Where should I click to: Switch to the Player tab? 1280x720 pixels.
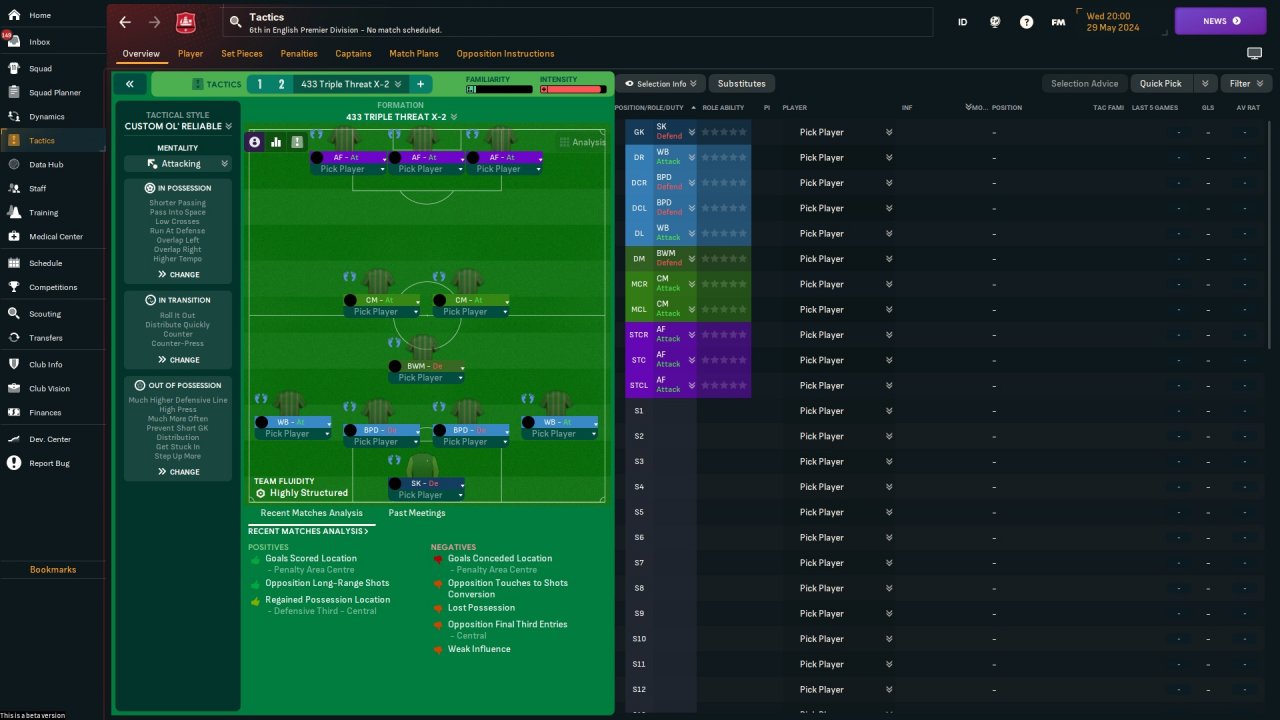(x=190, y=54)
